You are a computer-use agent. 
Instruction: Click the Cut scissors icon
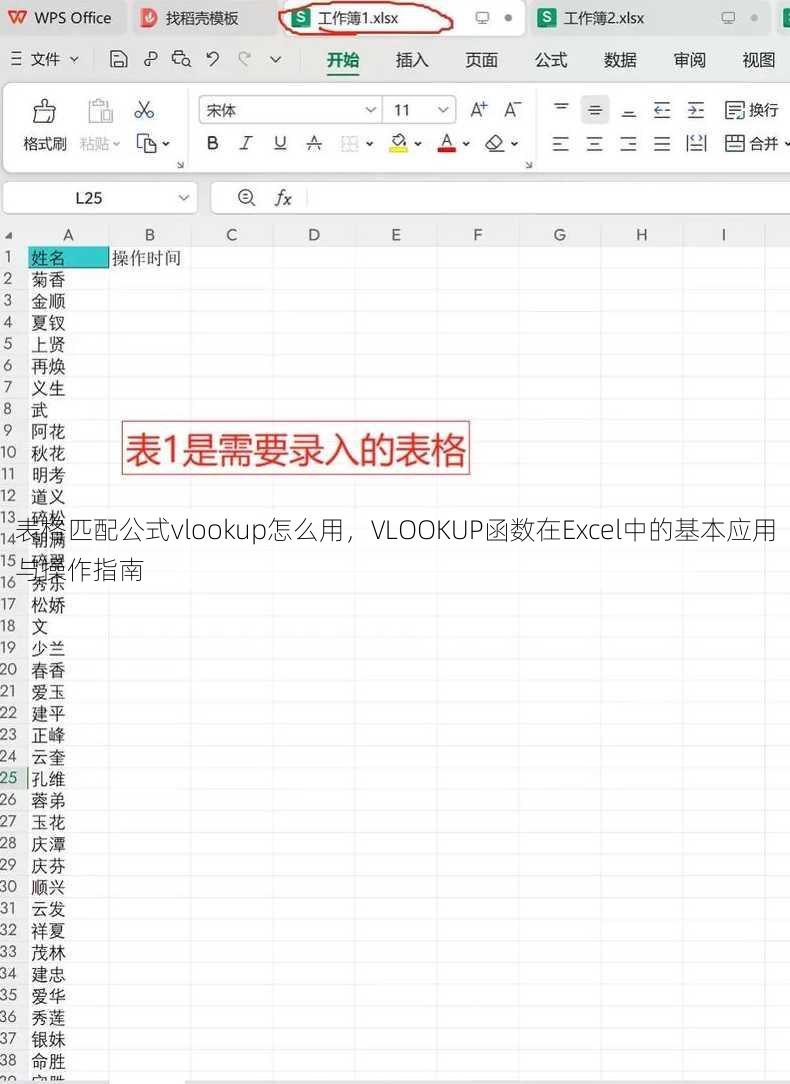(144, 109)
